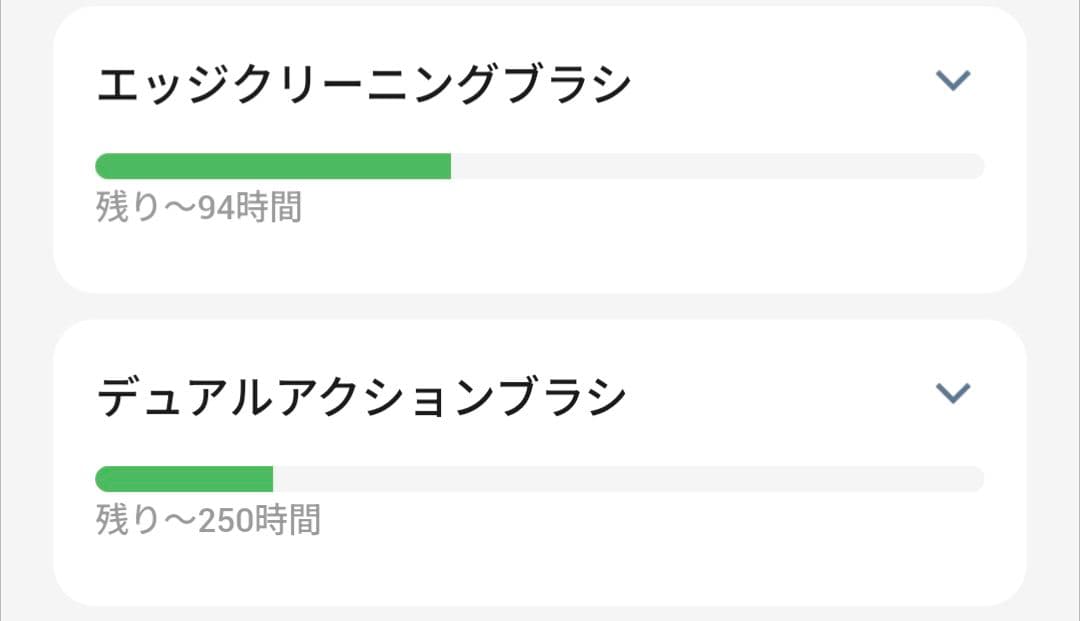The image size is (1080, 621).
Task: Expand the デュアルアクションブラシ chevron
Action: [x=952, y=394]
